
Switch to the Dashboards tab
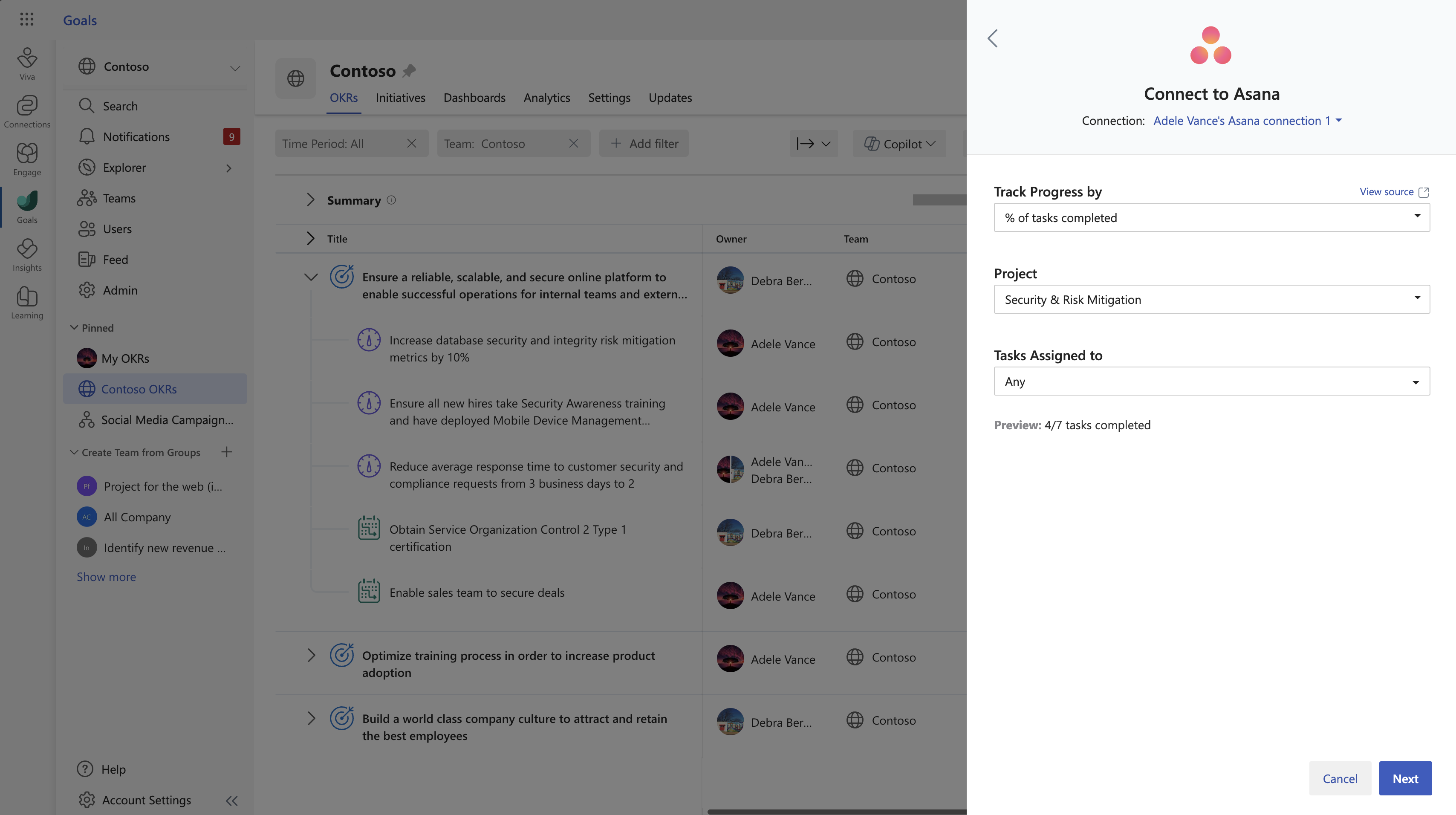pyautogui.click(x=474, y=98)
